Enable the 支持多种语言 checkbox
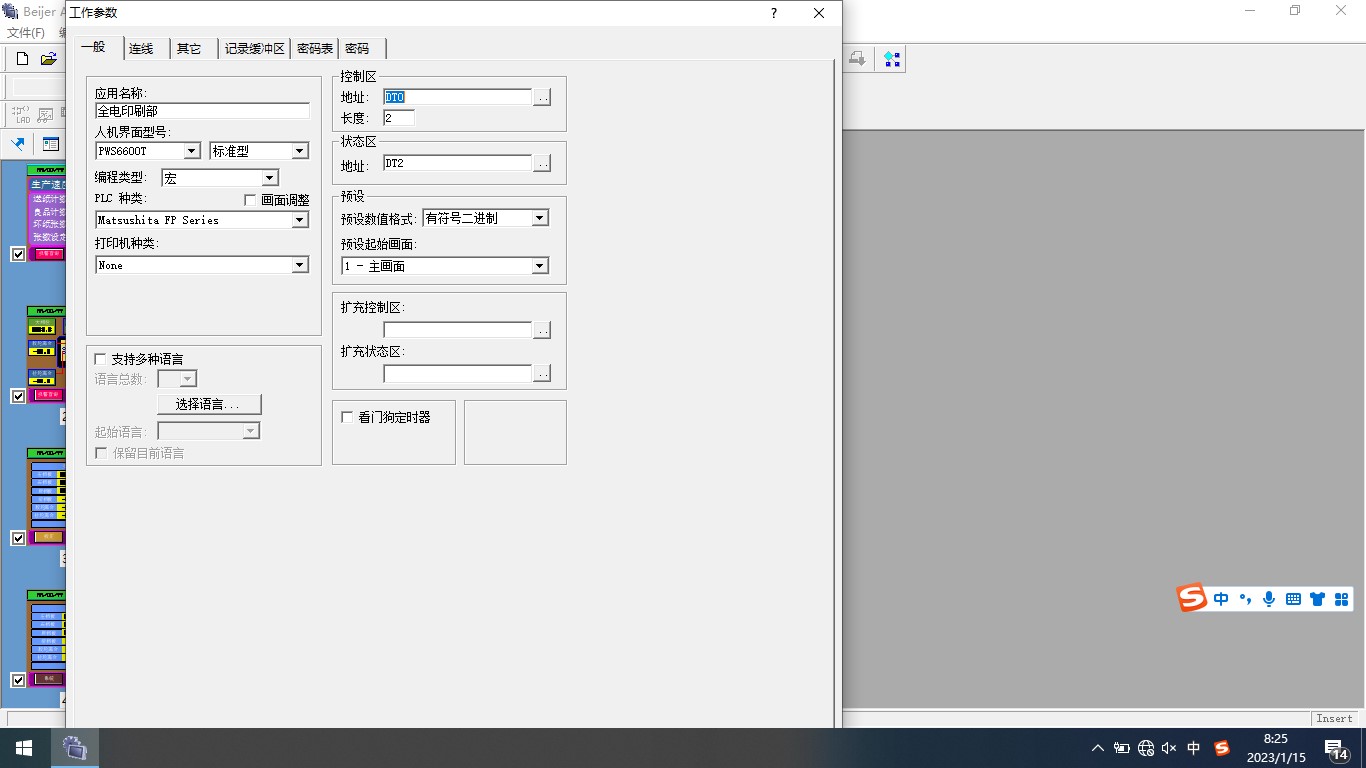The height and width of the screenshot is (768, 1366). (x=100, y=359)
